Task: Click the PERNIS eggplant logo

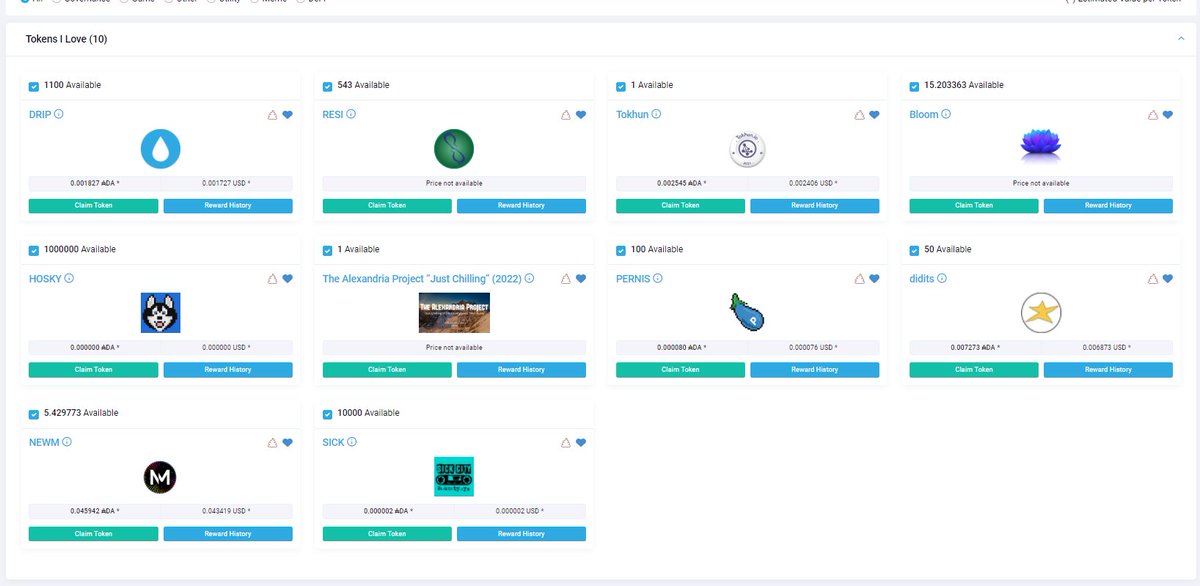Action: point(748,313)
